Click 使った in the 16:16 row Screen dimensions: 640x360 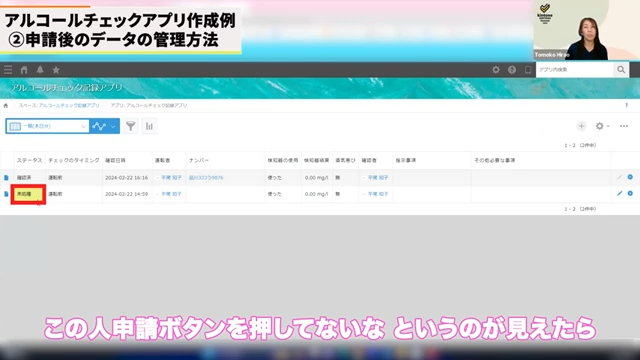click(274, 178)
